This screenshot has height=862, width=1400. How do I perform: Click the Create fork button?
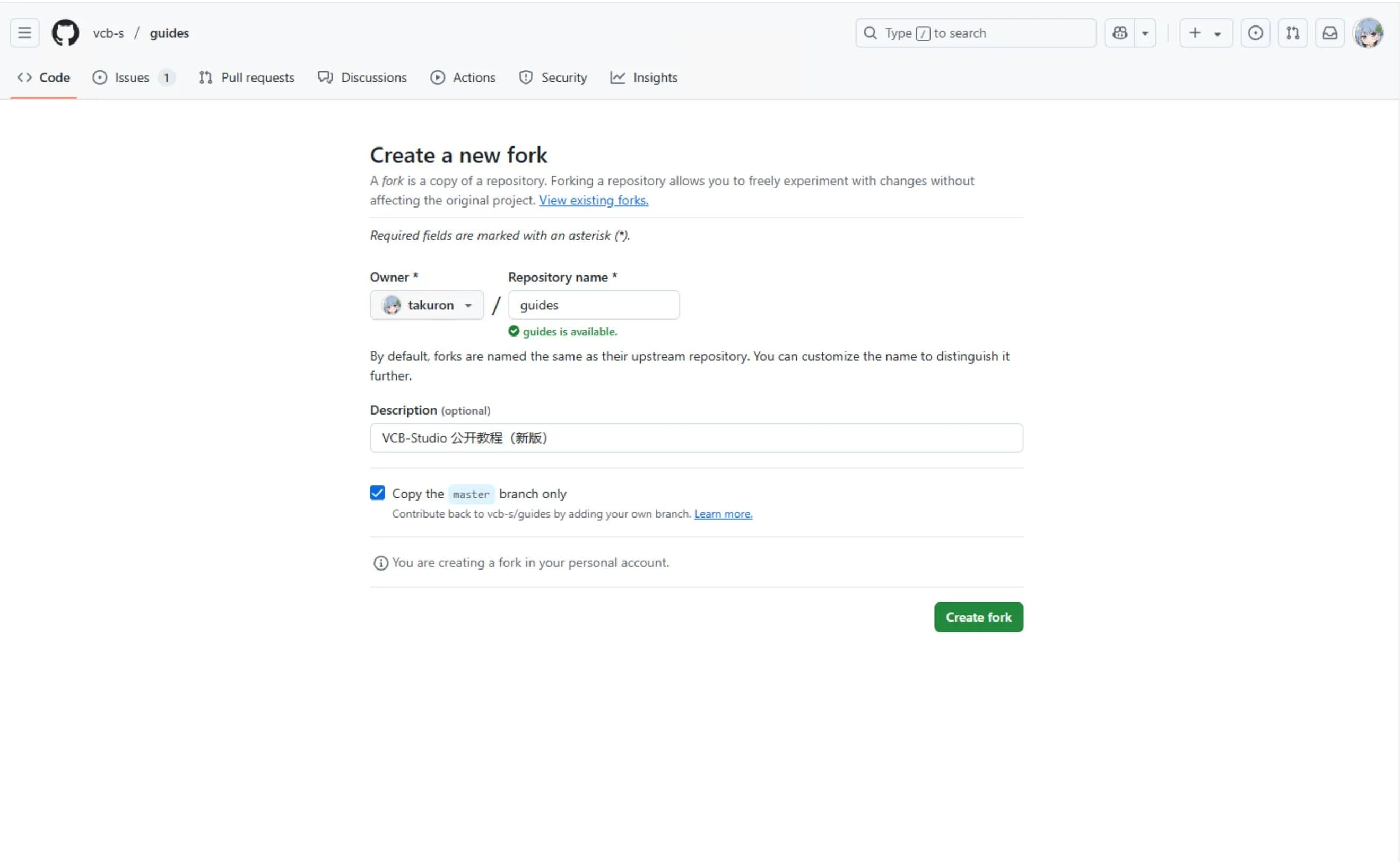pyautogui.click(x=978, y=617)
